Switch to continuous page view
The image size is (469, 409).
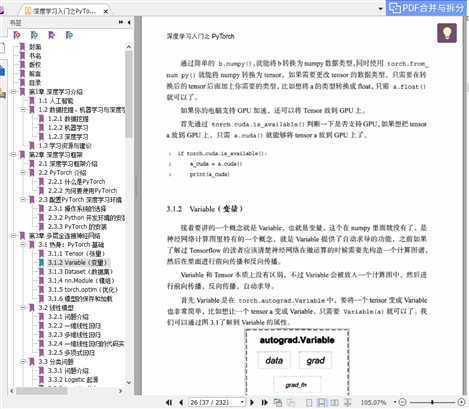(x=322, y=402)
